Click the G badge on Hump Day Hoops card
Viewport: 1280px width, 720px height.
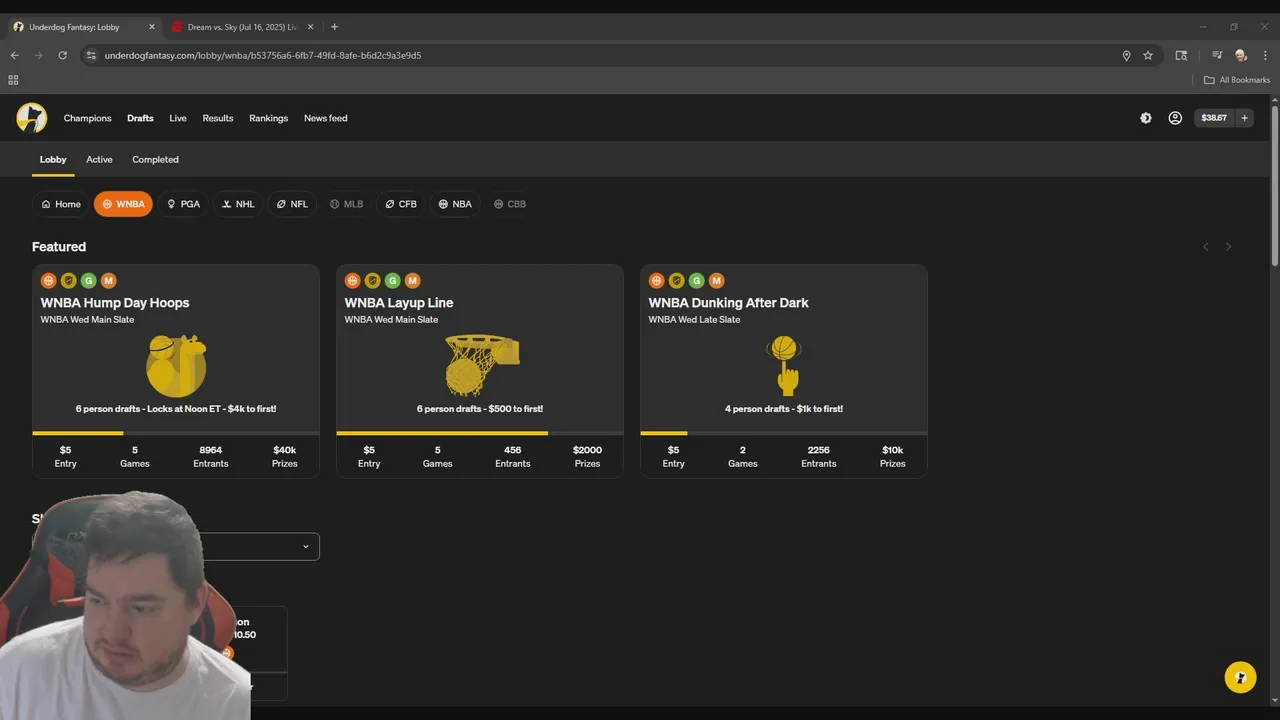[x=88, y=281]
